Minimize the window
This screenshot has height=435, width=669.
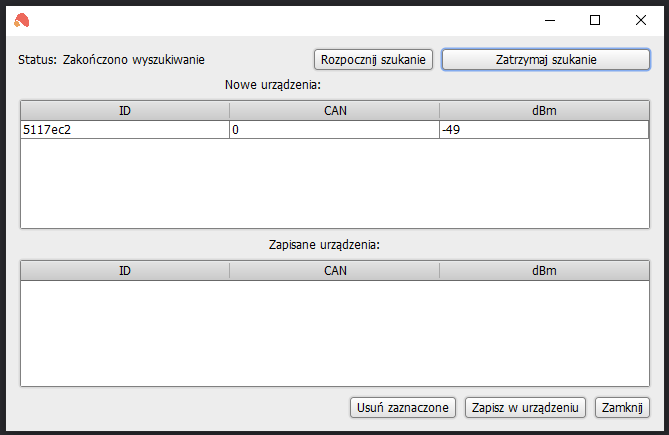tap(550, 20)
